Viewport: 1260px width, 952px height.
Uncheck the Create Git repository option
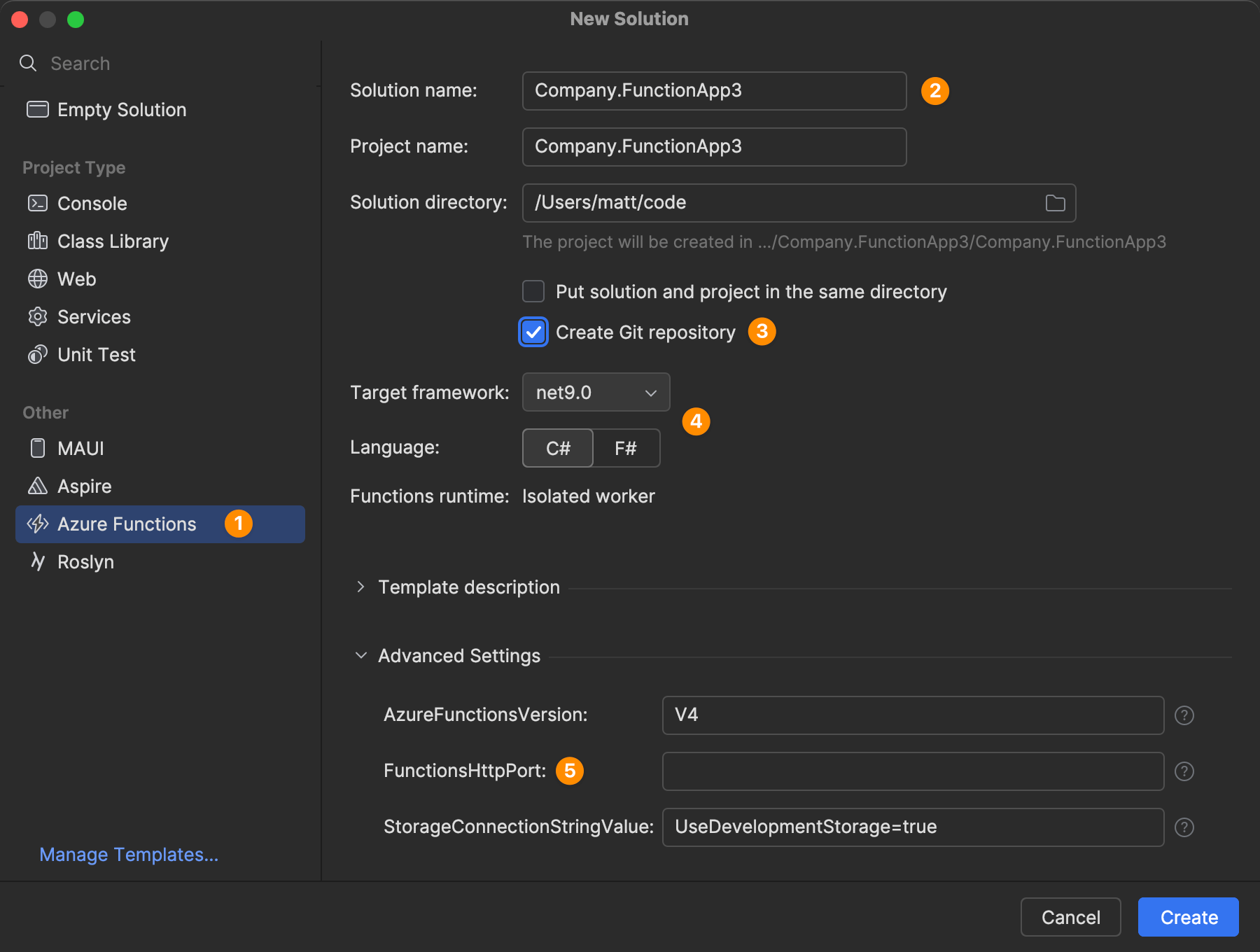tap(533, 332)
